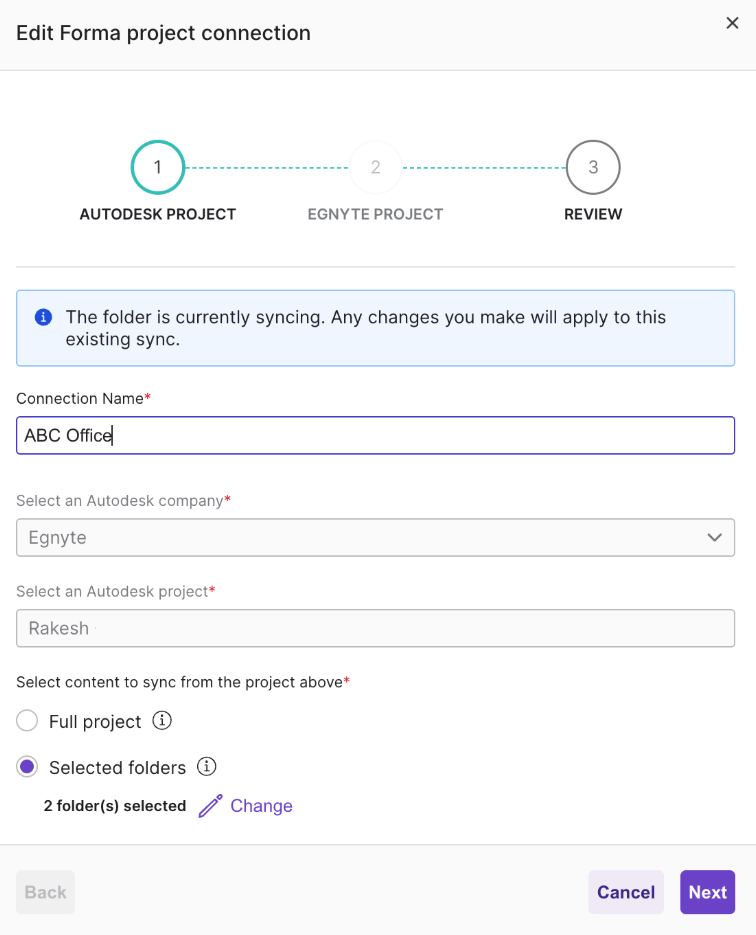Screen dimensions: 756x935
Task: Click the AUTODESK PROJECT step label
Action: (x=158, y=214)
